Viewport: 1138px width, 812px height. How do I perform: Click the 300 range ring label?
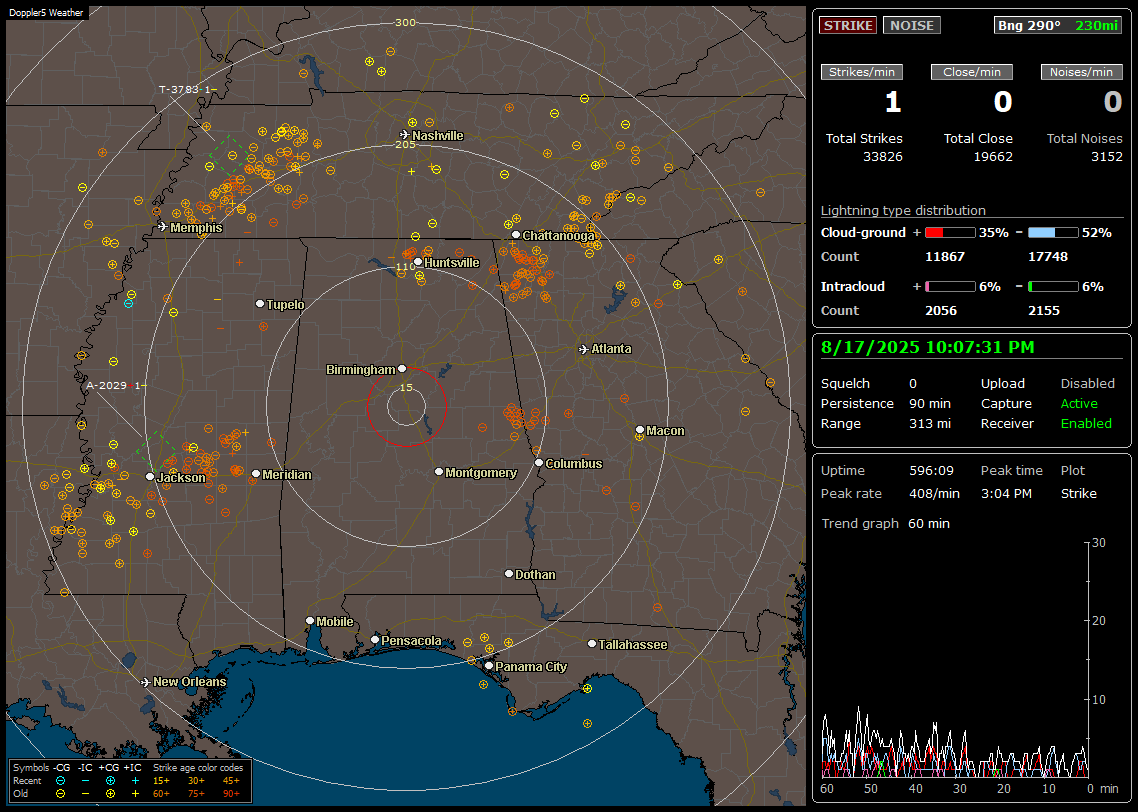click(406, 22)
